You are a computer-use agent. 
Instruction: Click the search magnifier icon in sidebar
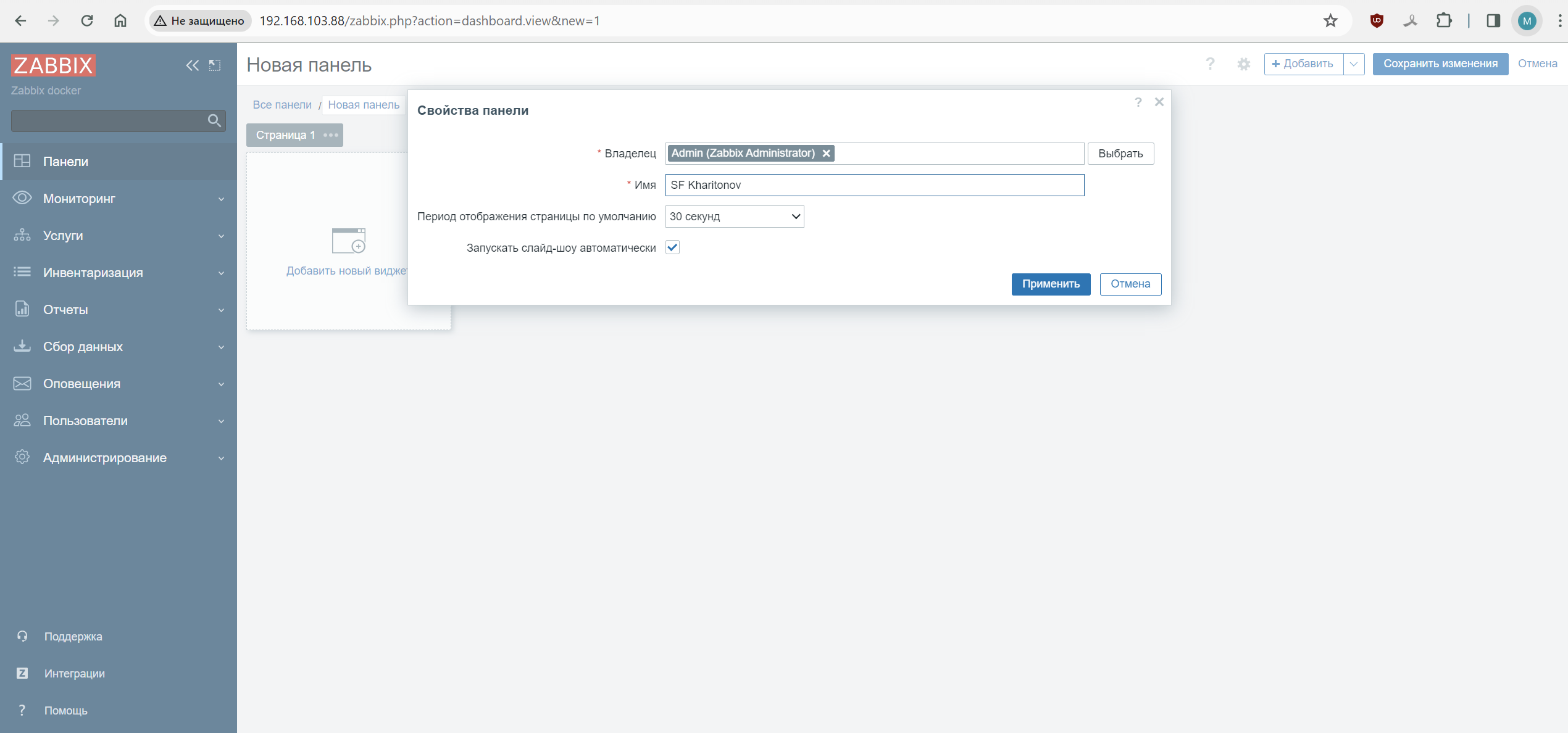click(214, 121)
